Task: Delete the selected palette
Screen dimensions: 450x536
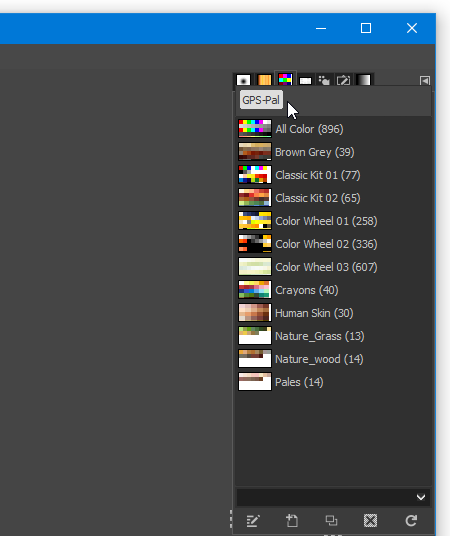Action: 370,521
